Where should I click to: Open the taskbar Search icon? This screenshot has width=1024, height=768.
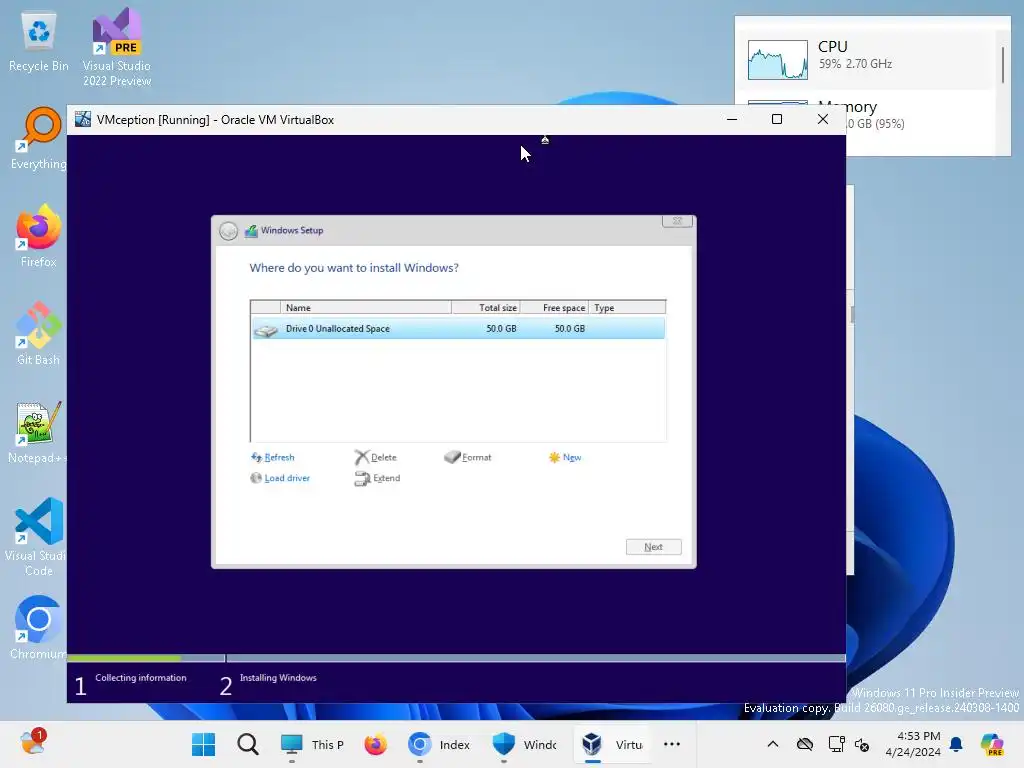(x=248, y=744)
